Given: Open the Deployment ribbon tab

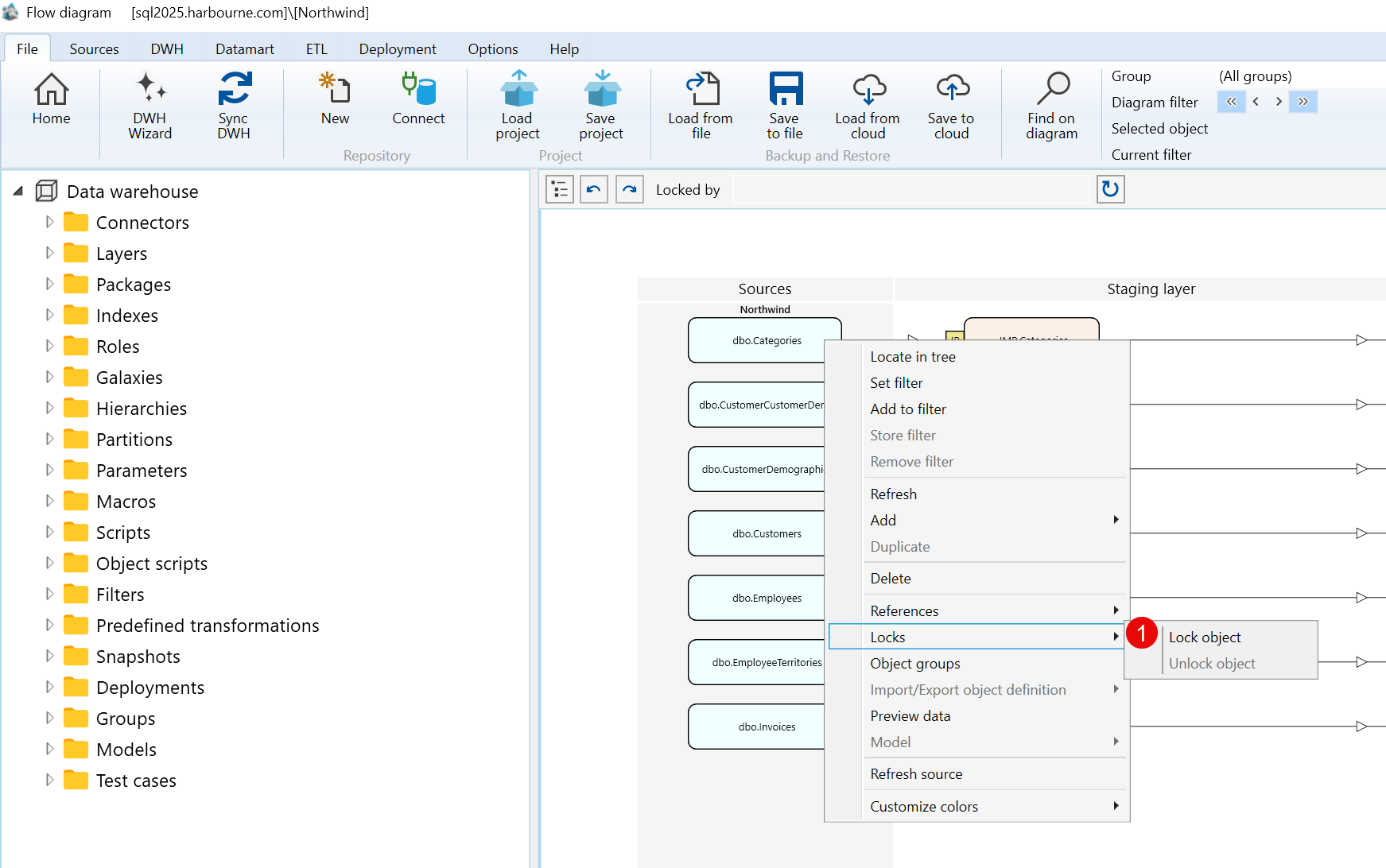Looking at the screenshot, I should [x=398, y=48].
